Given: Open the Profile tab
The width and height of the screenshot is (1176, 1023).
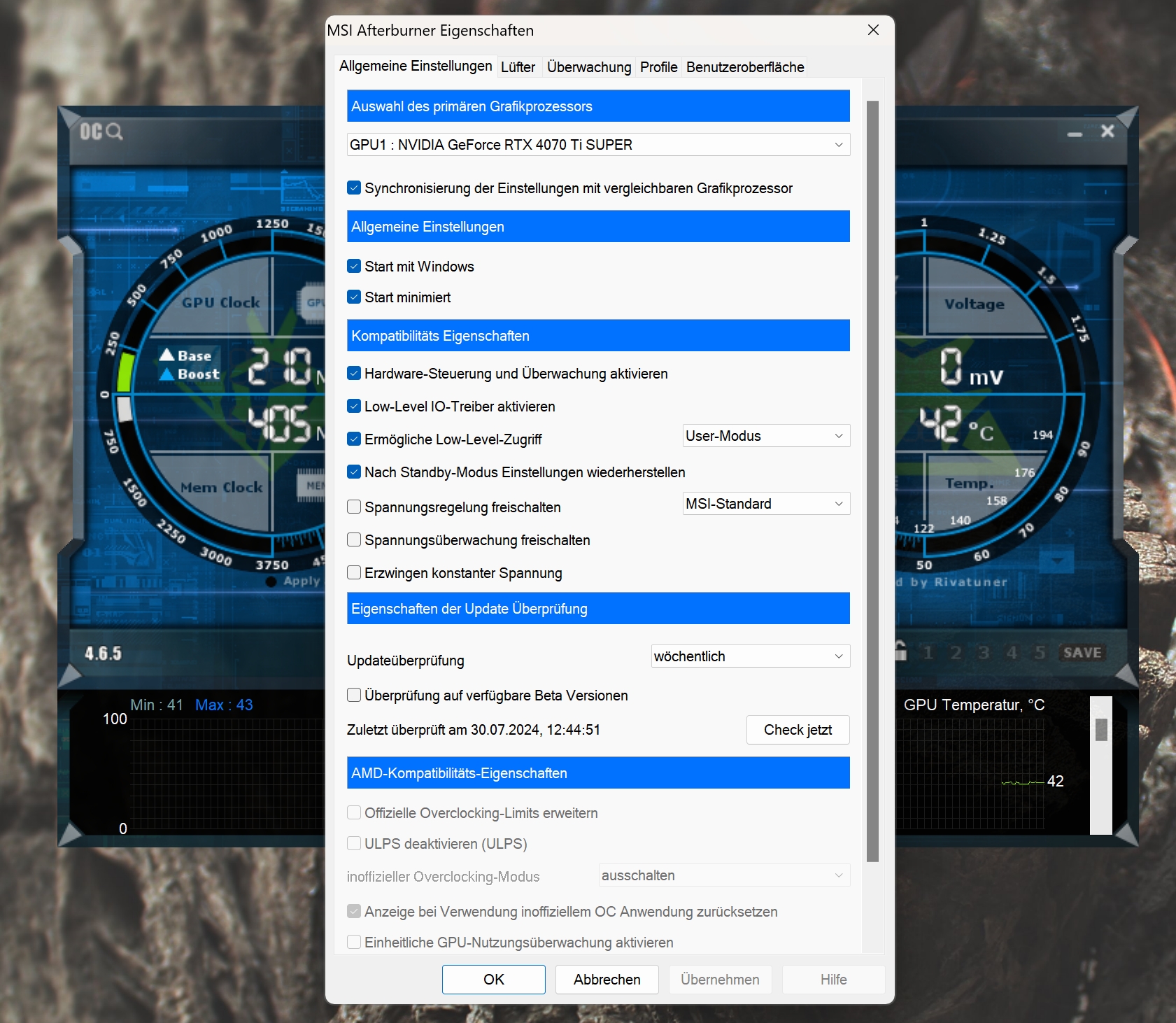Looking at the screenshot, I should tap(659, 67).
